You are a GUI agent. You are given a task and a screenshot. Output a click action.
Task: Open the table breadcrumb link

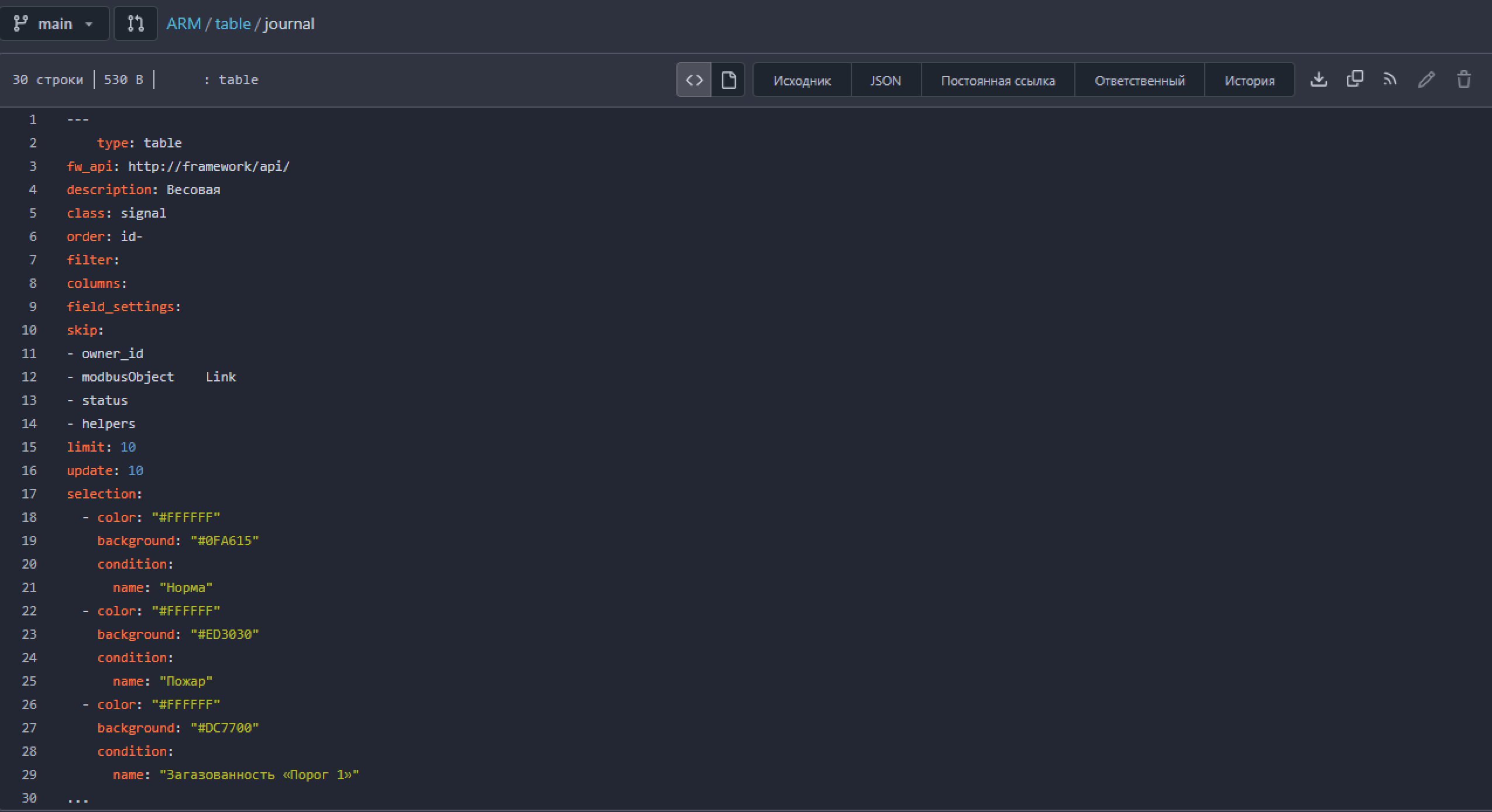click(x=232, y=24)
